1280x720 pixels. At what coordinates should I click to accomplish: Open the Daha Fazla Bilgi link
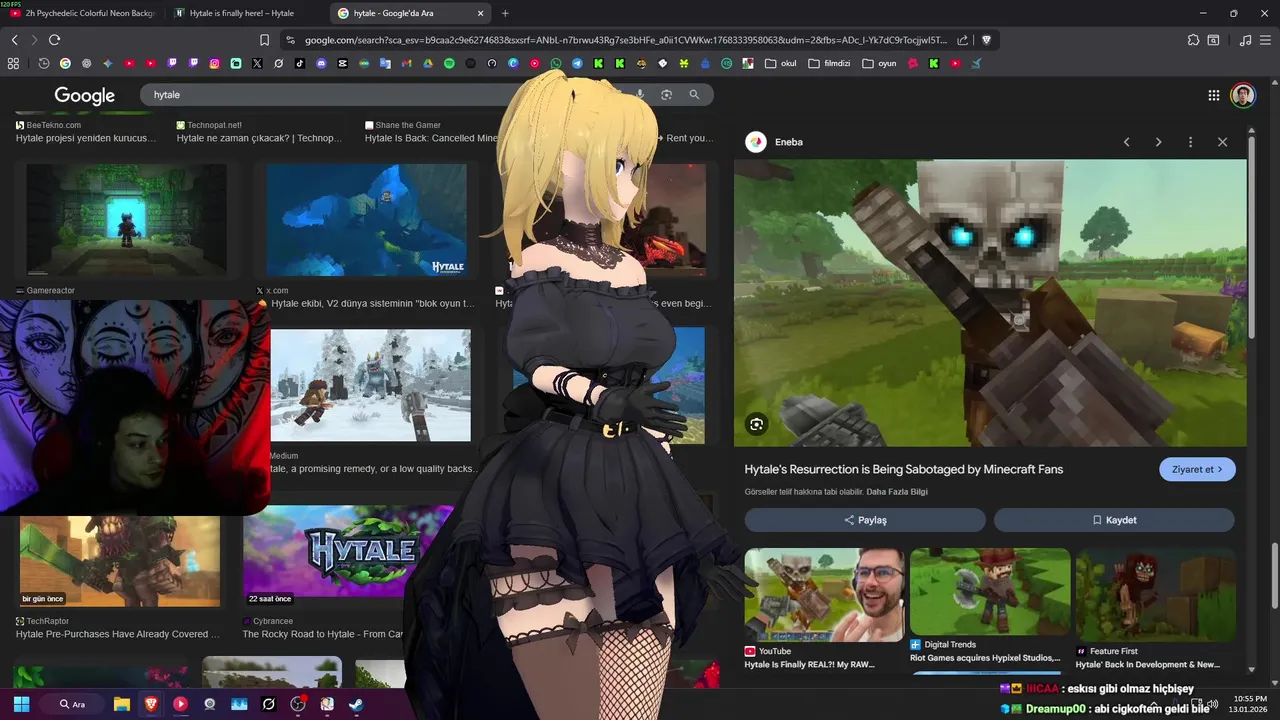pos(896,492)
